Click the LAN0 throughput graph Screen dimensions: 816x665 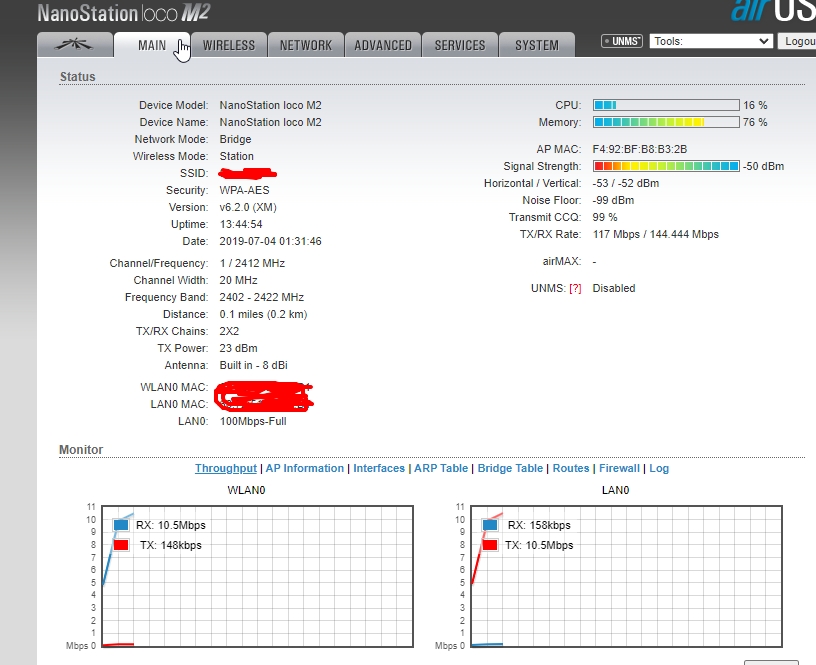pyautogui.click(x=627, y=576)
